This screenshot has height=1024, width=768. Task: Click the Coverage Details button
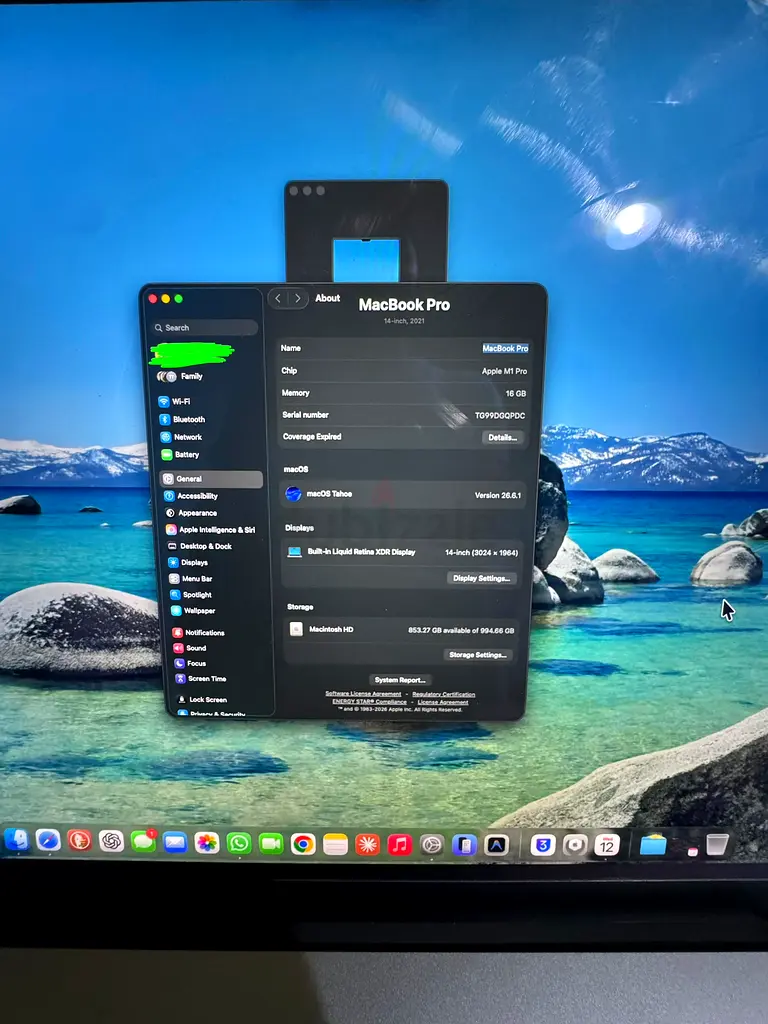pos(502,438)
